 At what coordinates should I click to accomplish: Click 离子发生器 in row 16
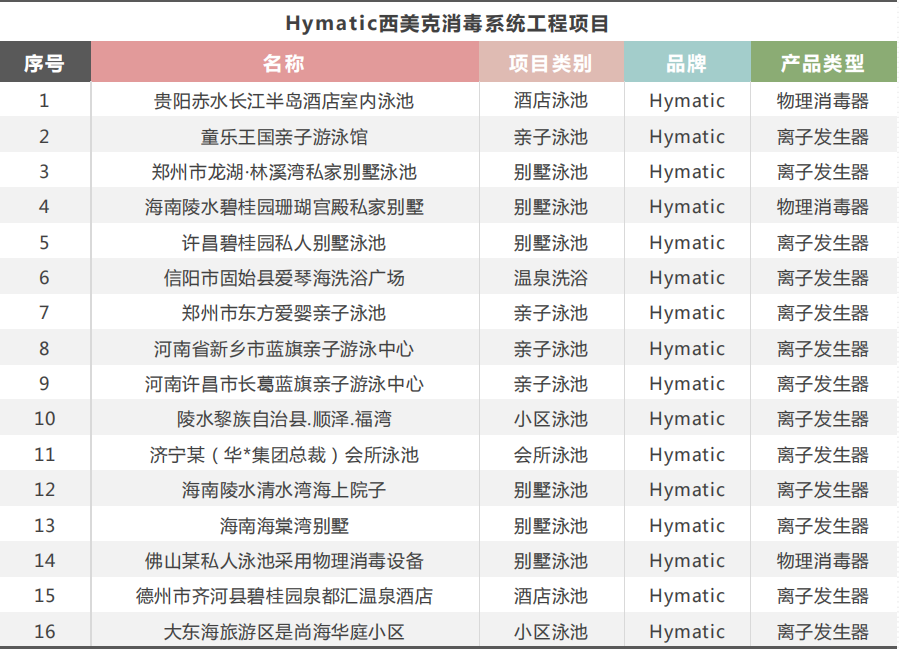pyautogui.click(x=823, y=632)
